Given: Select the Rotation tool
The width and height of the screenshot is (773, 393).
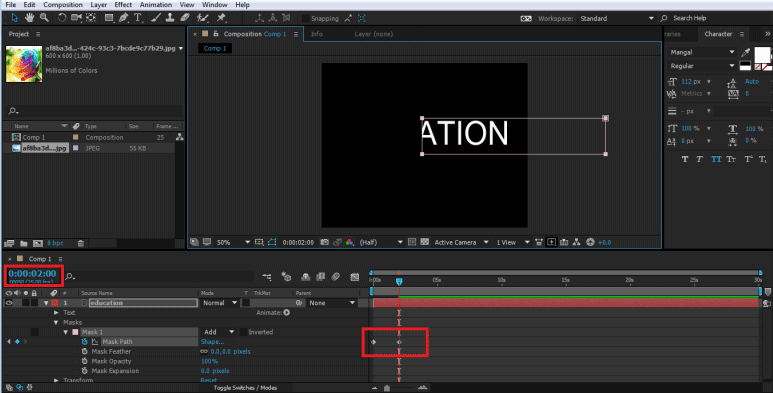Looking at the screenshot, I should 62,18.
